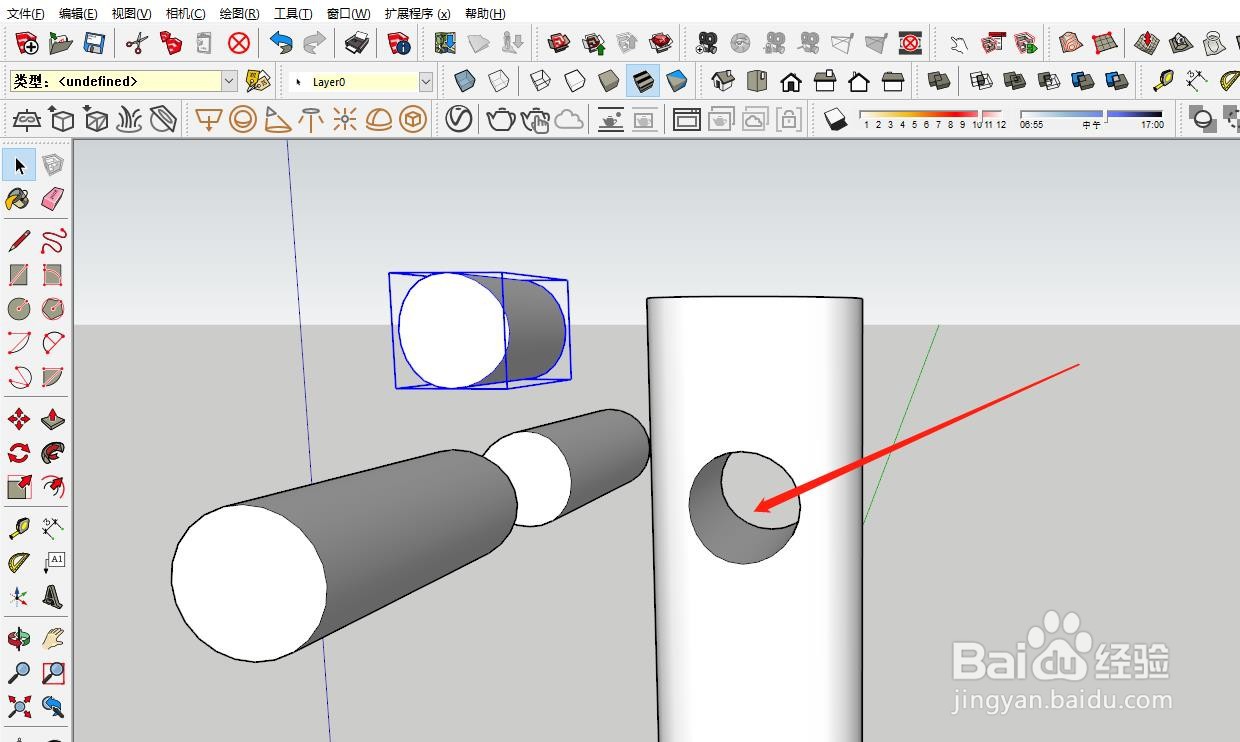The width and height of the screenshot is (1240, 742).
Task: Open the 相机(C) menu
Action: coord(186,14)
